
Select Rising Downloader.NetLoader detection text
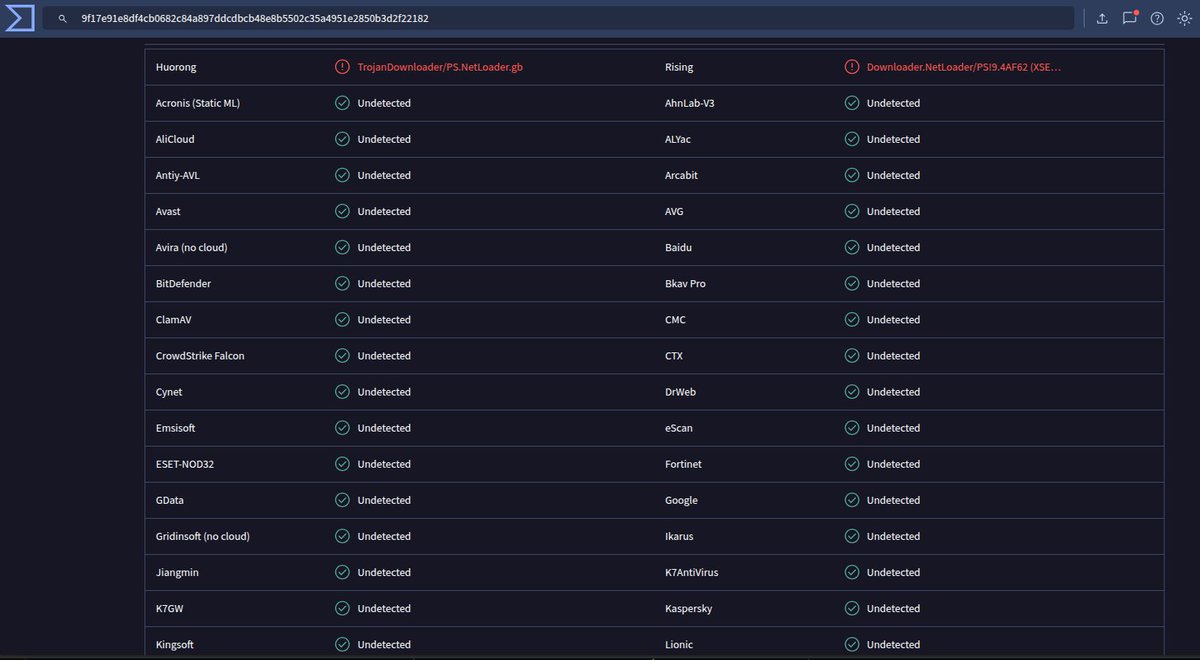[964, 67]
